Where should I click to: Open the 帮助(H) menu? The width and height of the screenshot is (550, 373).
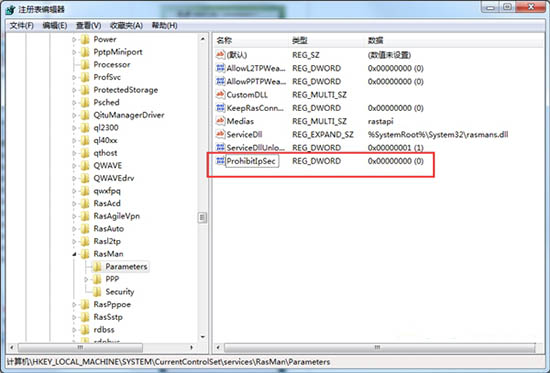[x=164, y=26]
